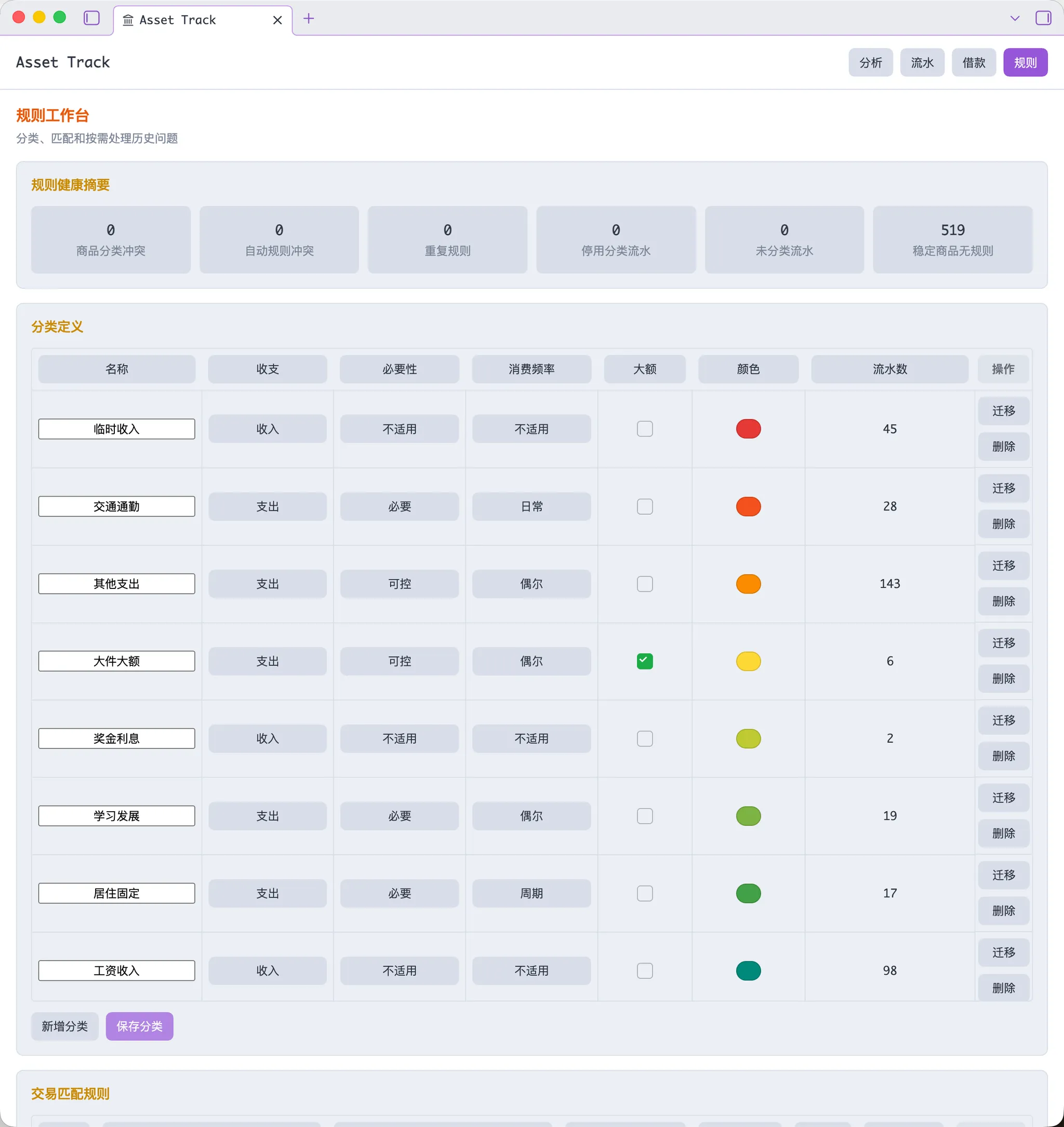
Task: Open 收支 dropdown for 工资收入
Action: tap(267, 971)
